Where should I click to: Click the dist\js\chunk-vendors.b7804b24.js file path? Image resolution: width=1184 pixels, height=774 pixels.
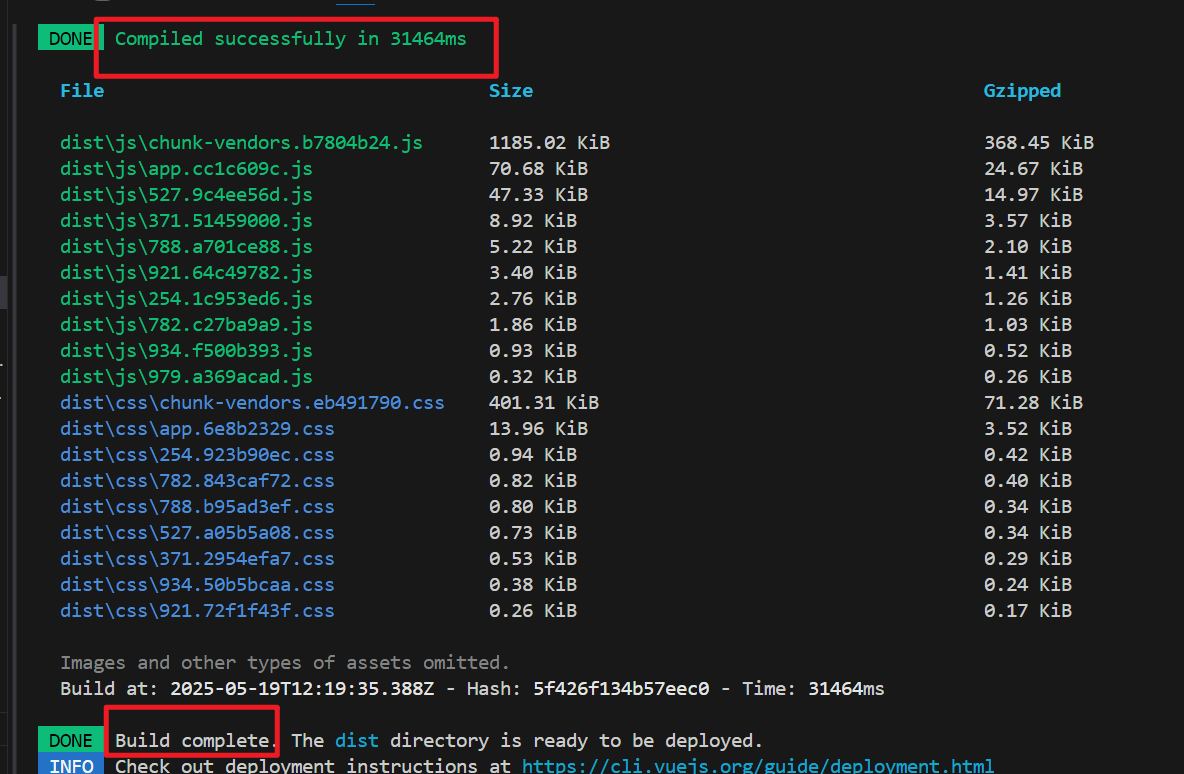click(x=240, y=142)
